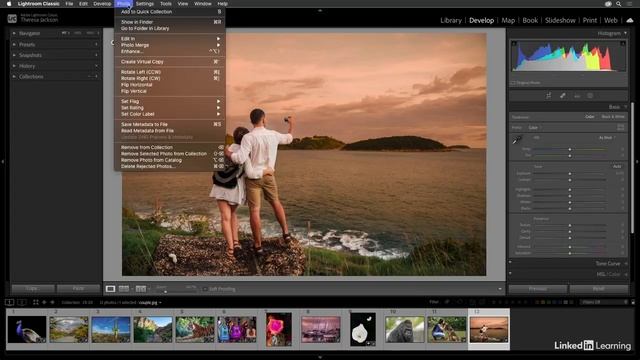The image size is (640, 360).
Task: Collapse the Histogram panel
Action: coord(625,33)
